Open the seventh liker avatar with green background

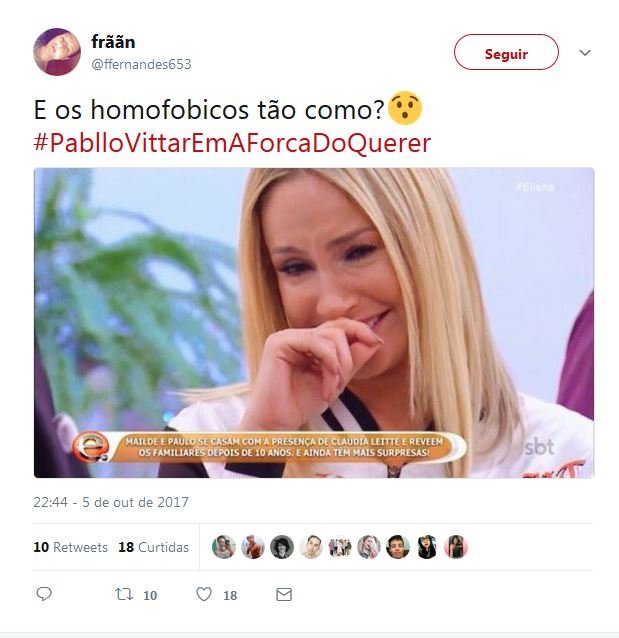(x=398, y=546)
